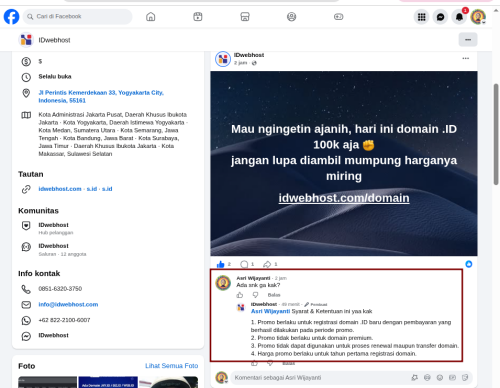Open the Gaming tab icon

(x=339, y=16)
